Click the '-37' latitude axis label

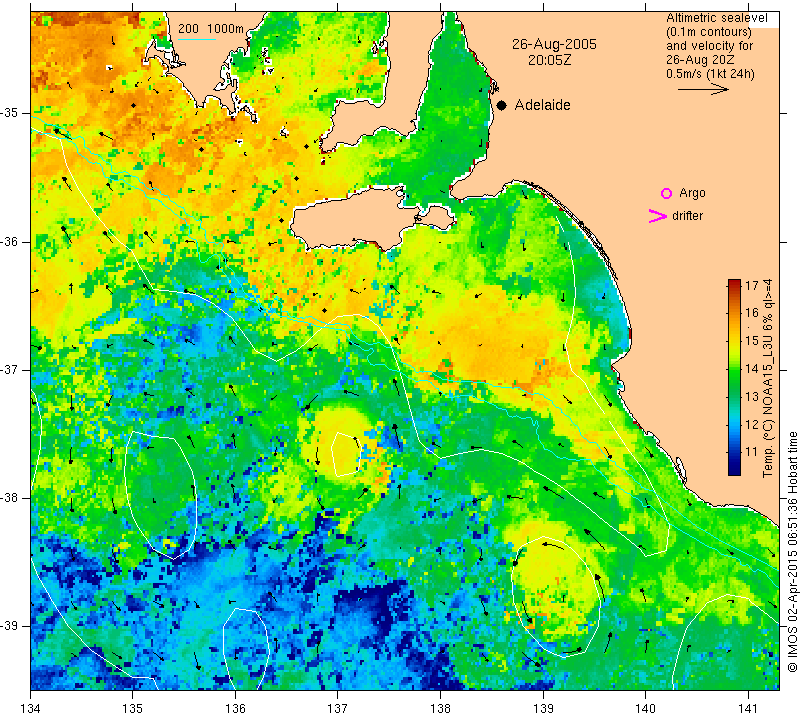tap(10, 369)
